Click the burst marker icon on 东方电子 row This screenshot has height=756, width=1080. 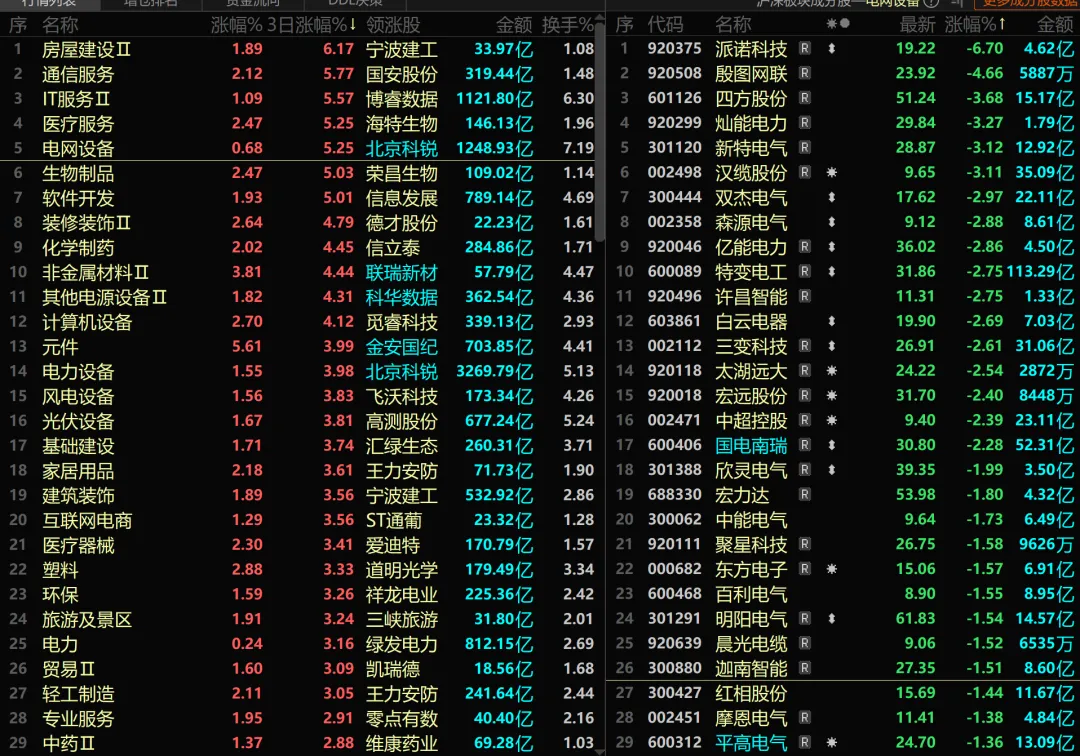(x=831, y=569)
